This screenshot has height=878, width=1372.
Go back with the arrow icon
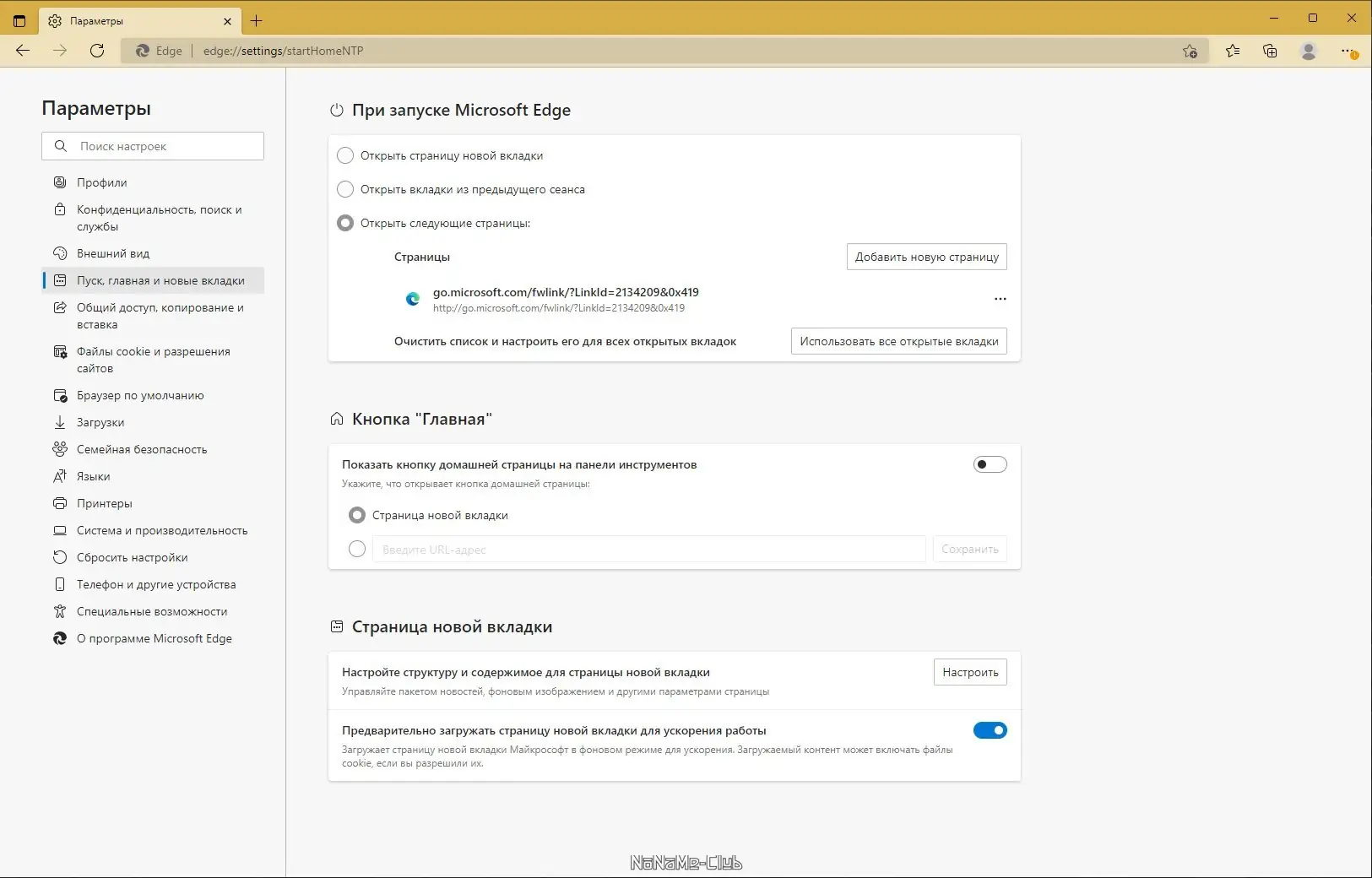coord(23,51)
